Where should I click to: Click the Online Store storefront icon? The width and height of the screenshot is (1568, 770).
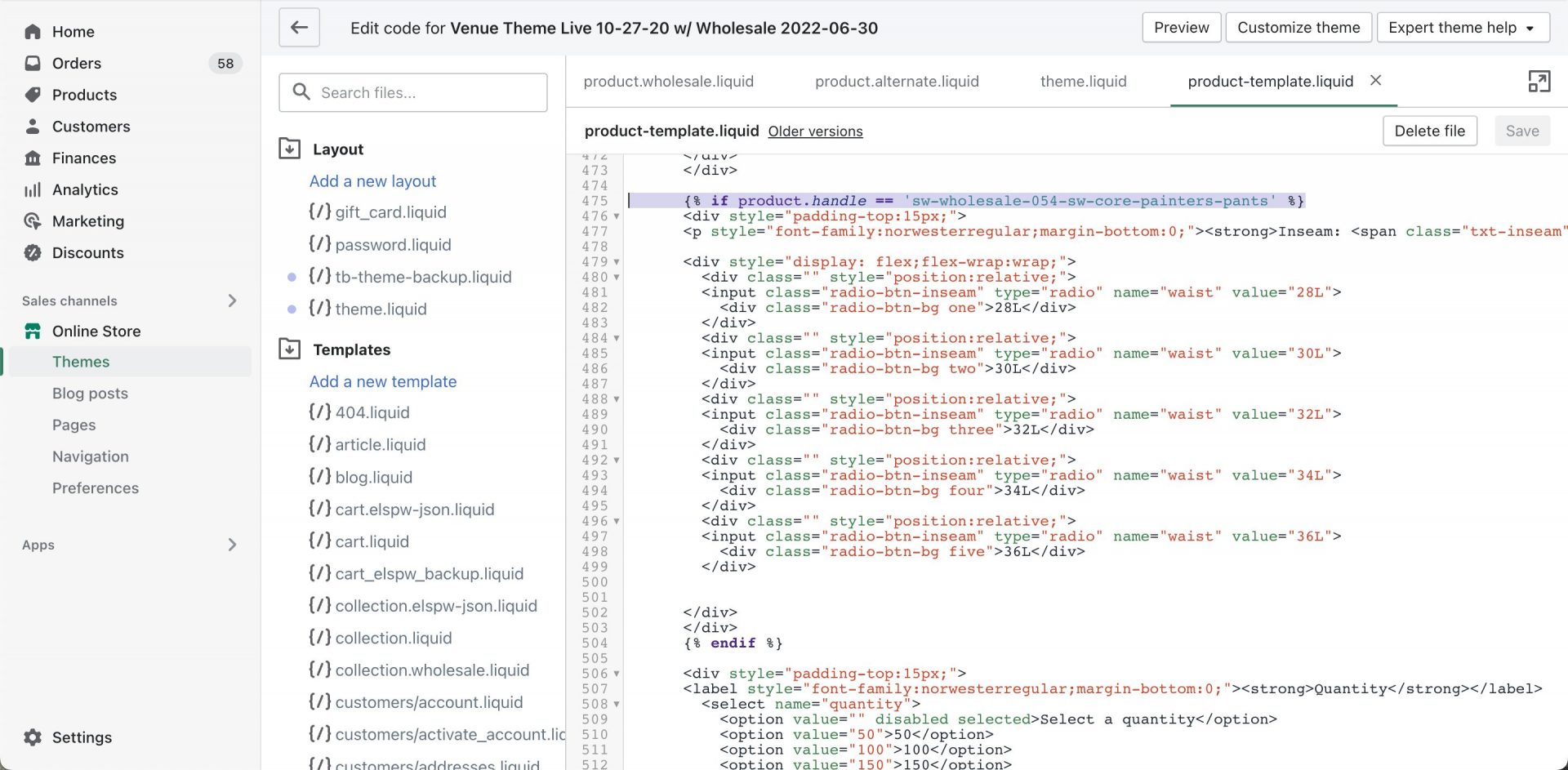tap(33, 331)
